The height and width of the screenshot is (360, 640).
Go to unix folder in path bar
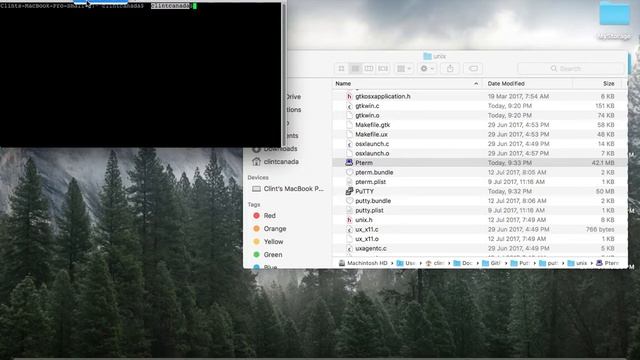(577, 263)
